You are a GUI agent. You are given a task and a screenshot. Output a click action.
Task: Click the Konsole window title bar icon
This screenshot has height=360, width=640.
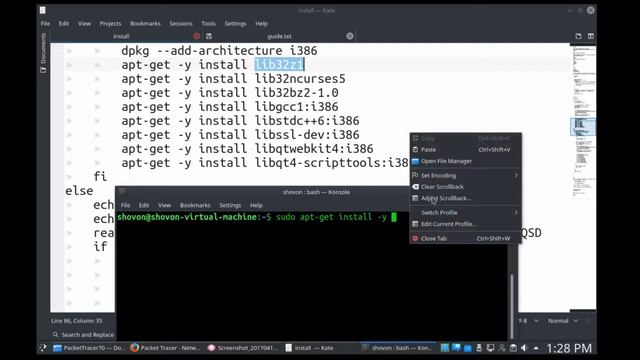[x=122, y=192]
